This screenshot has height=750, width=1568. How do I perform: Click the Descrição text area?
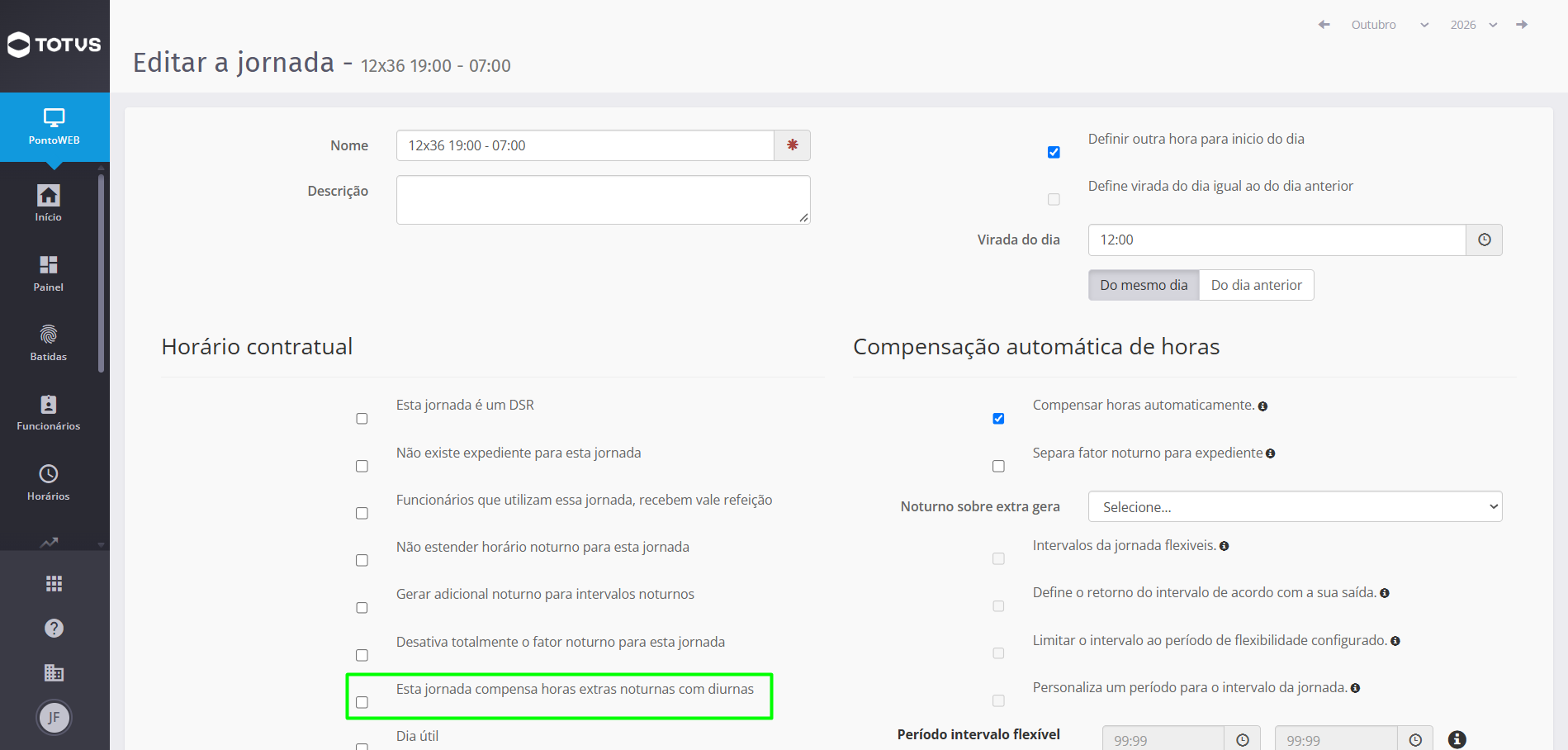pyautogui.click(x=604, y=200)
